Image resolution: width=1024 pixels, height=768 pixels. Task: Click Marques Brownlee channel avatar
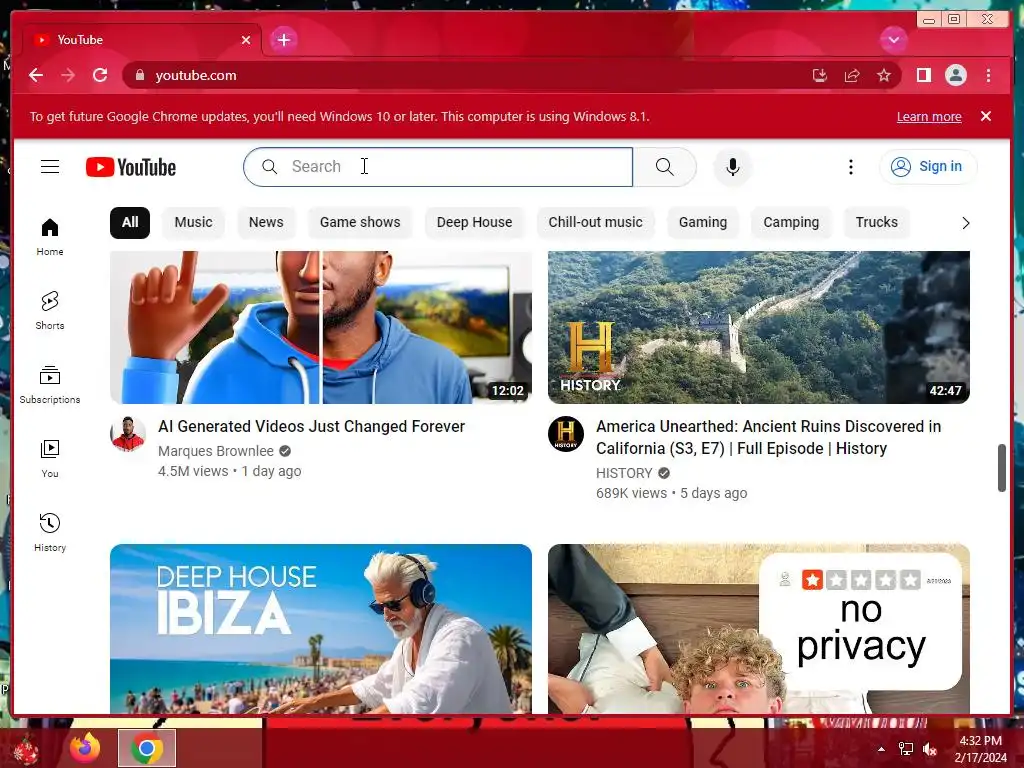coord(127,434)
